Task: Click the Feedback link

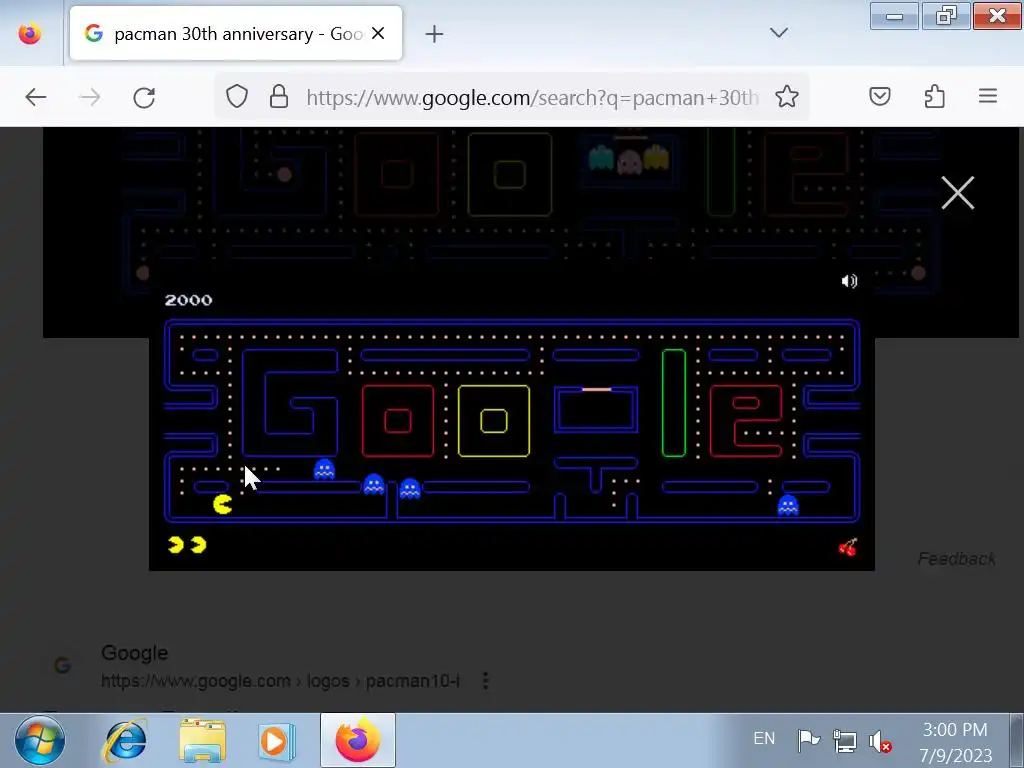Action: pyautogui.click(x=956, y=559)
